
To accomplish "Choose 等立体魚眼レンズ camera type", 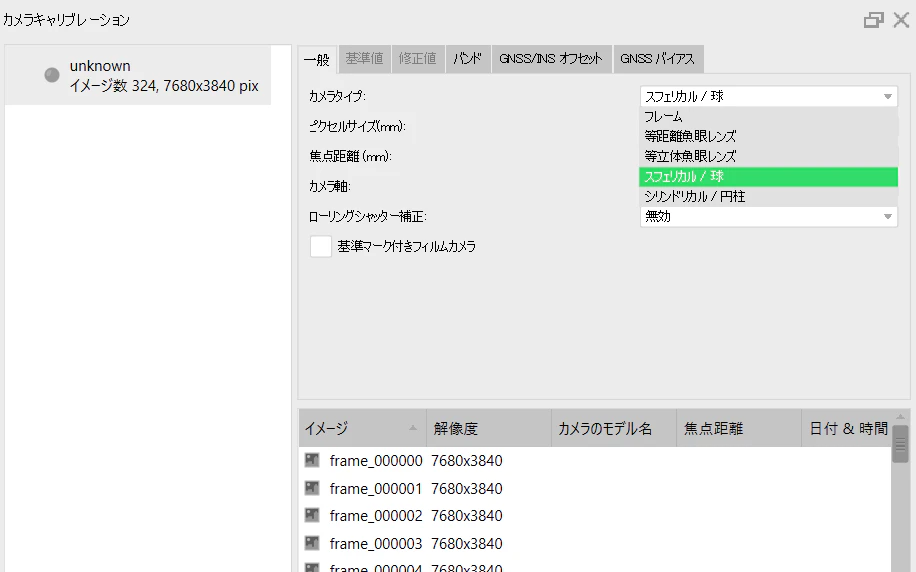I will (x=768, y=157).
